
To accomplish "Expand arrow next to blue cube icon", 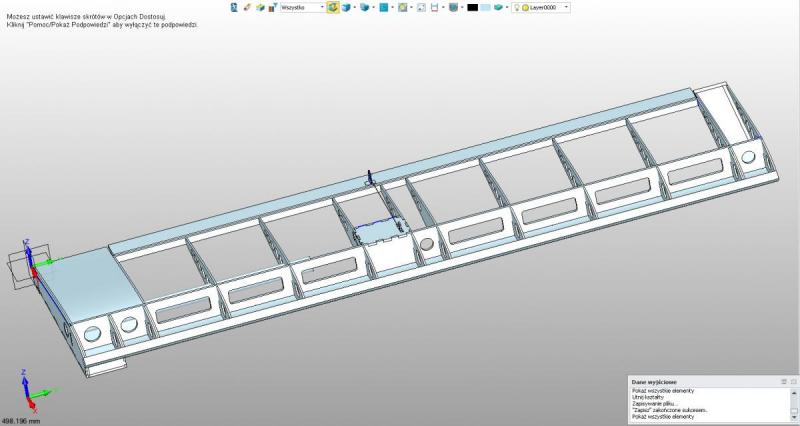I will click(x=356, y=7).
